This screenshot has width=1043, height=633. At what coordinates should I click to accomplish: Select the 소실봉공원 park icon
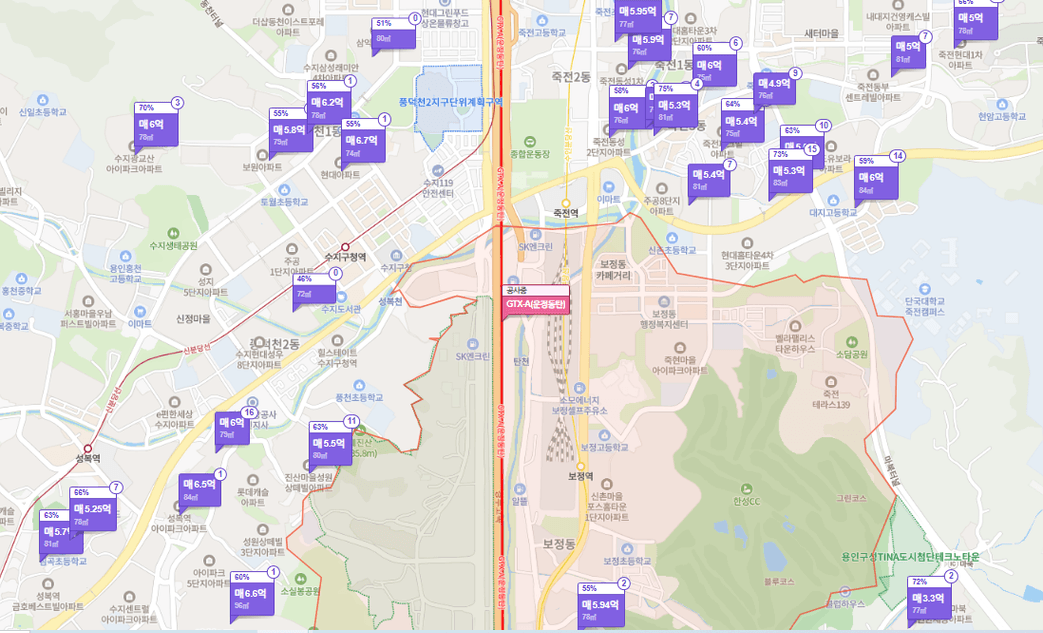301,579
